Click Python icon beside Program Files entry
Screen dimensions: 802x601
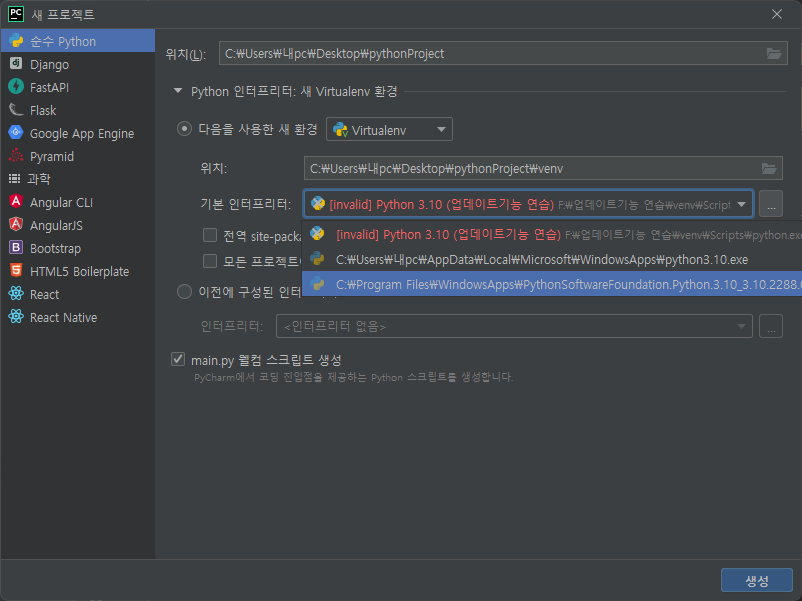pos(317,283)
